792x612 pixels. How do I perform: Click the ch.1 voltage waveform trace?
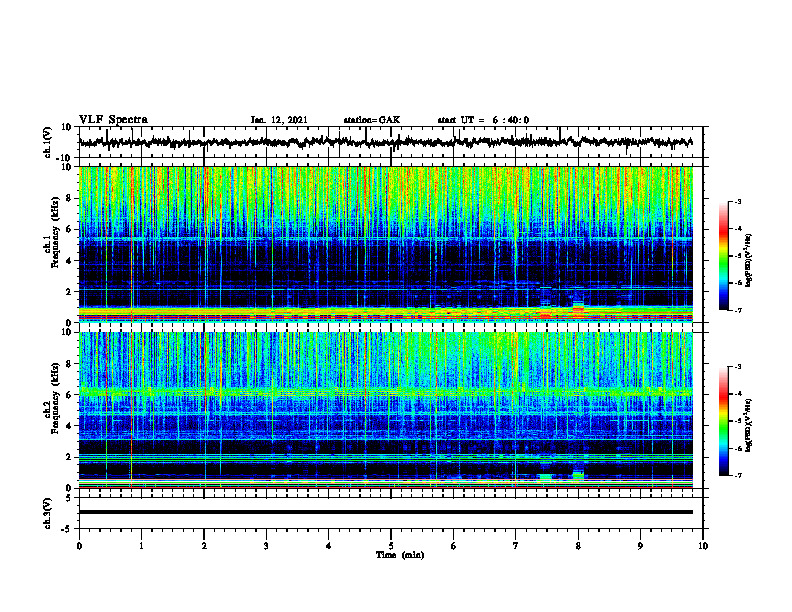[385, 142]
